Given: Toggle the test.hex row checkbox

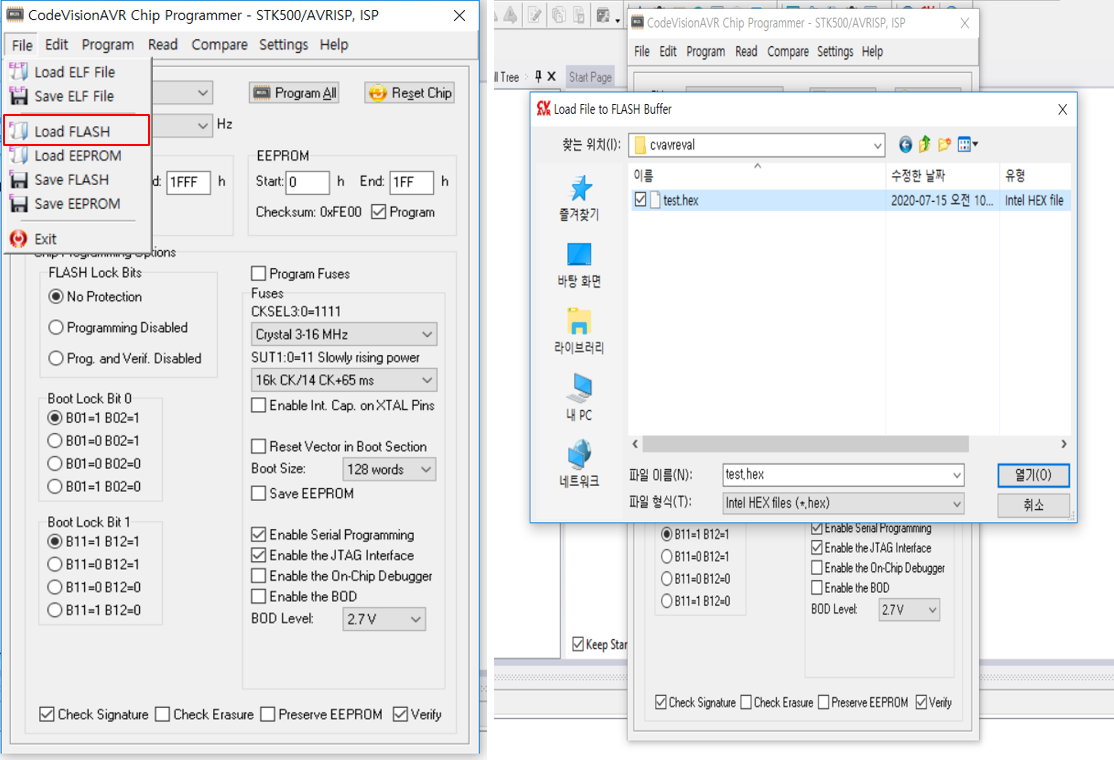Looking at the screenshot, I should (640, 200).
